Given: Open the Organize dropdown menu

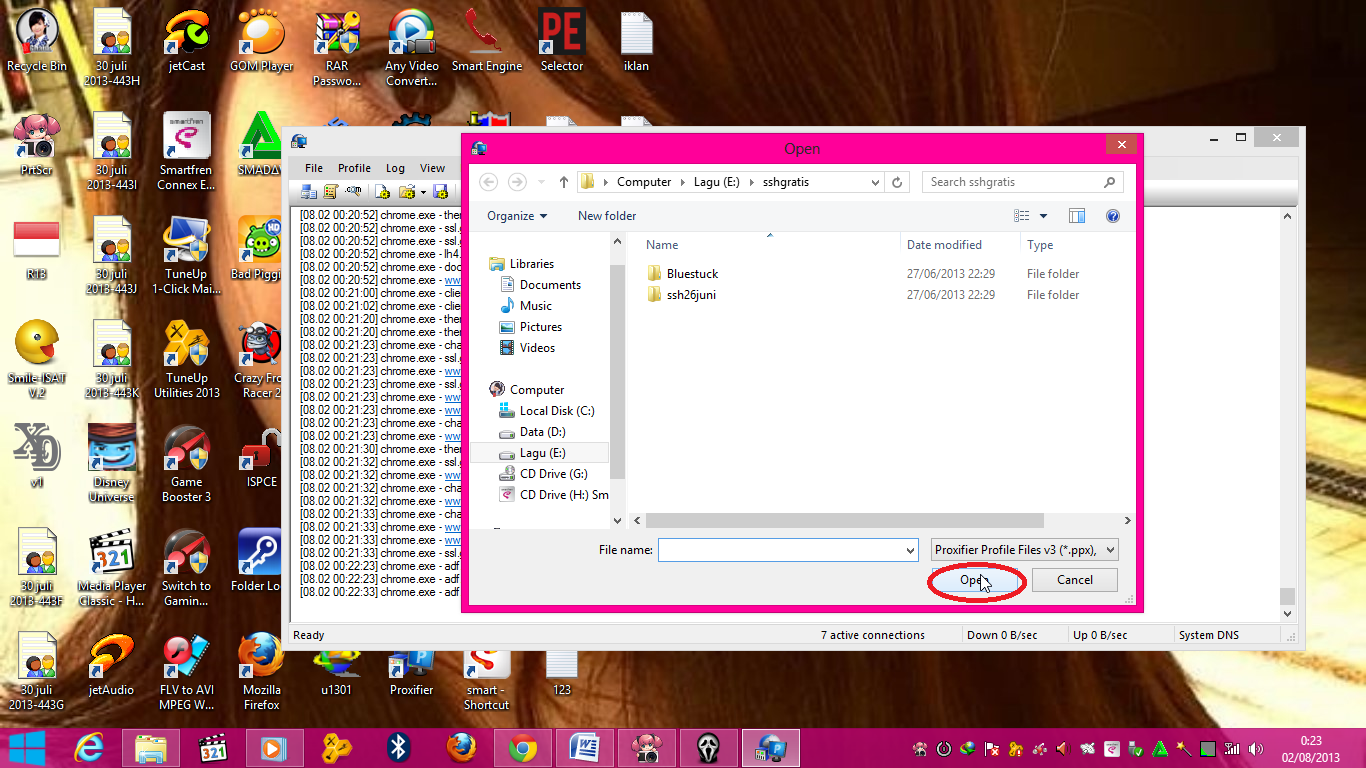Looking at the screenshot, I should point(517,216).
